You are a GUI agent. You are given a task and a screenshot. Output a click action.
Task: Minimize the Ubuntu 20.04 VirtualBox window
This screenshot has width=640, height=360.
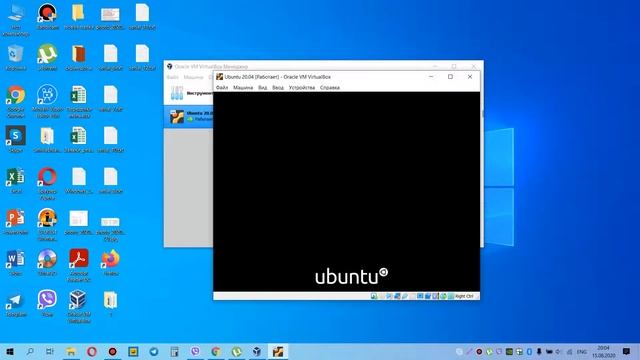pyautogui.click(x=431, y=76)
